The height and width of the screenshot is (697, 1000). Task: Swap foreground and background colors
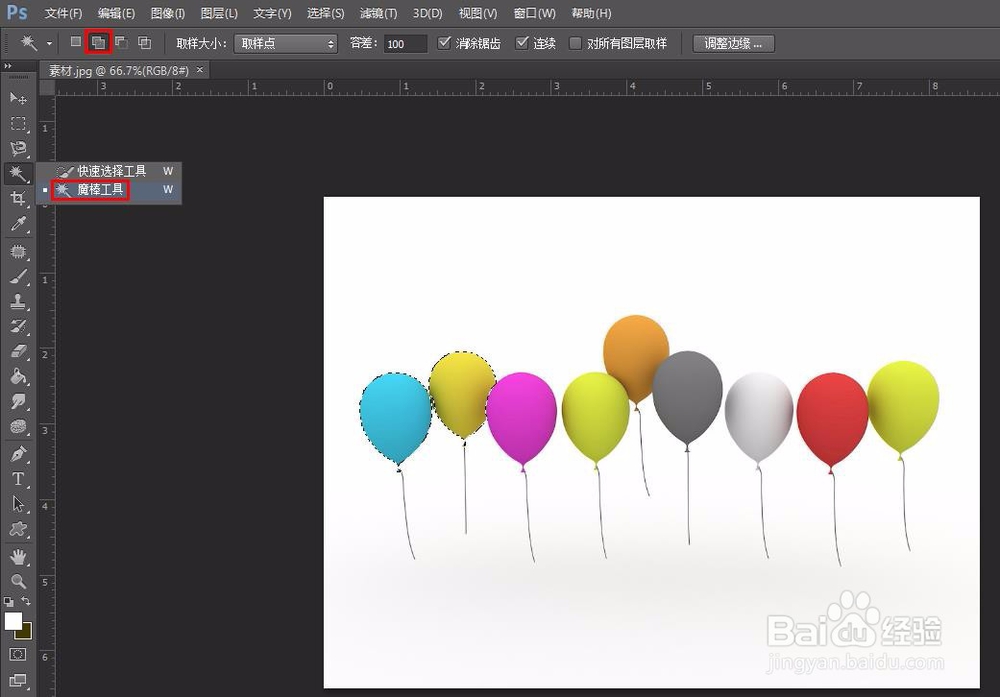pyautogui.click(x=26, y=601)
